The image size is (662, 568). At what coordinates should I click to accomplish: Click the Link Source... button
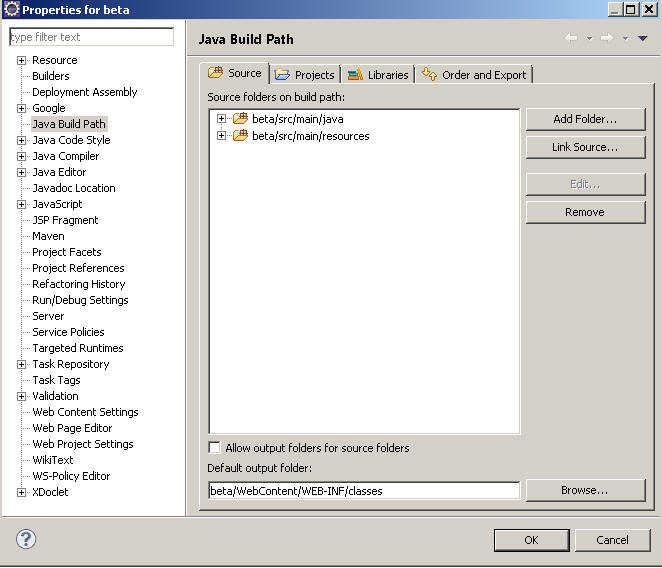tap(585, 147)
